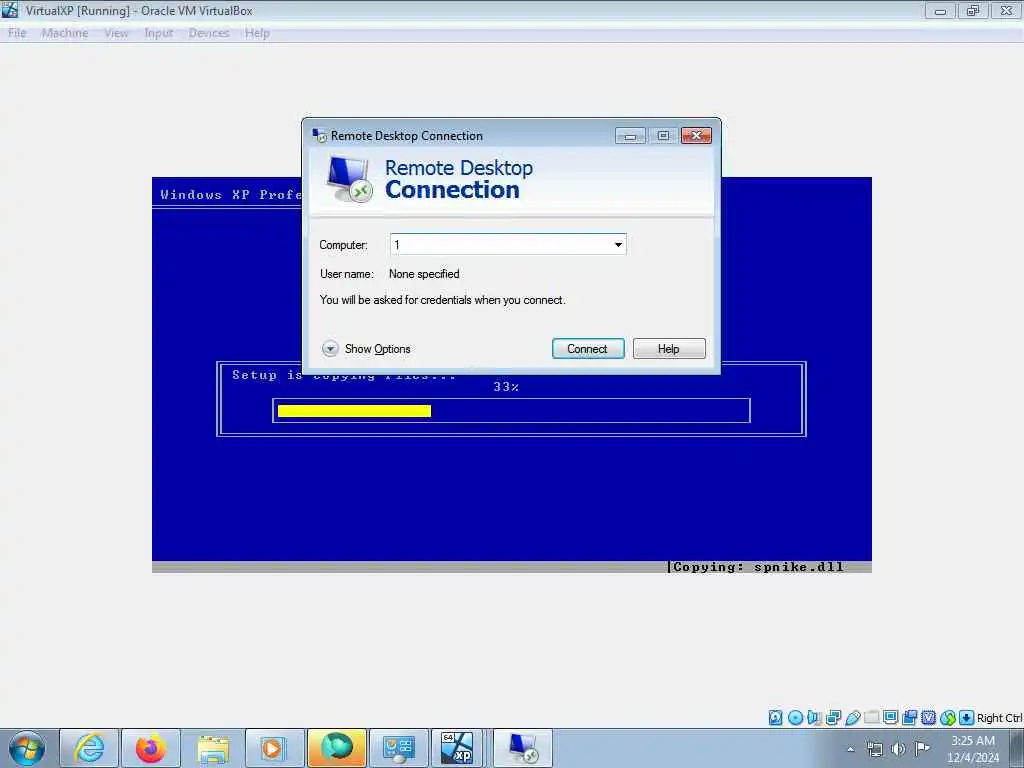Click the 33% progress text
Image resolution: width=1024 pixels, height=768 pixels.
(506, 387)
